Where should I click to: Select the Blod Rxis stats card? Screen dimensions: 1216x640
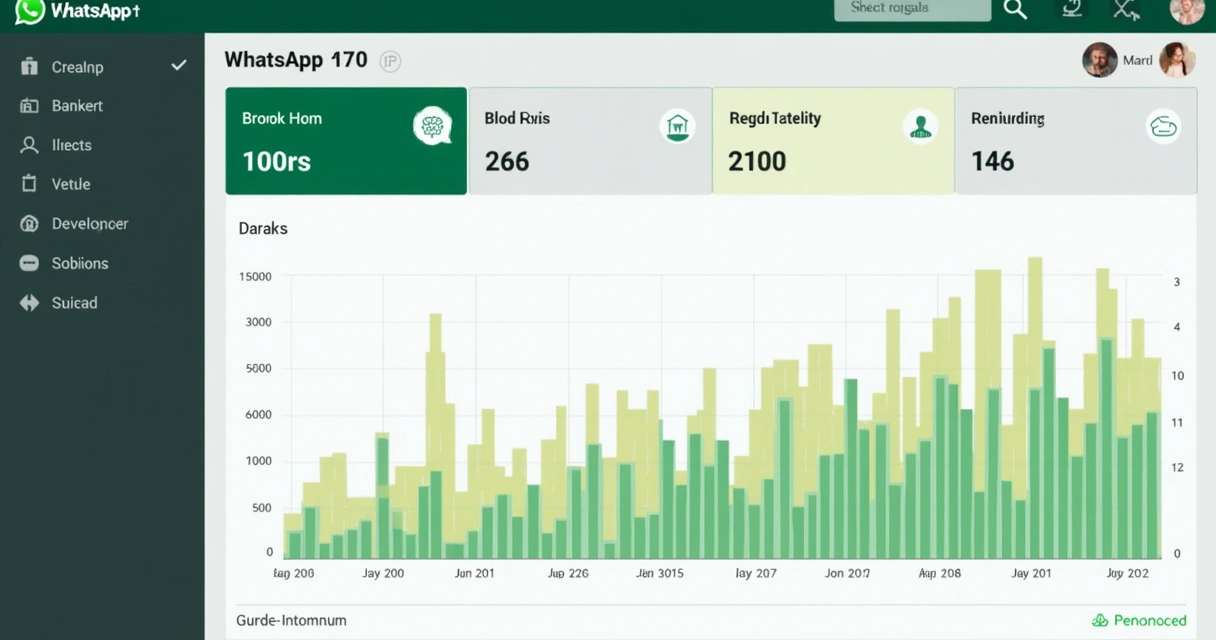point(590,140)
